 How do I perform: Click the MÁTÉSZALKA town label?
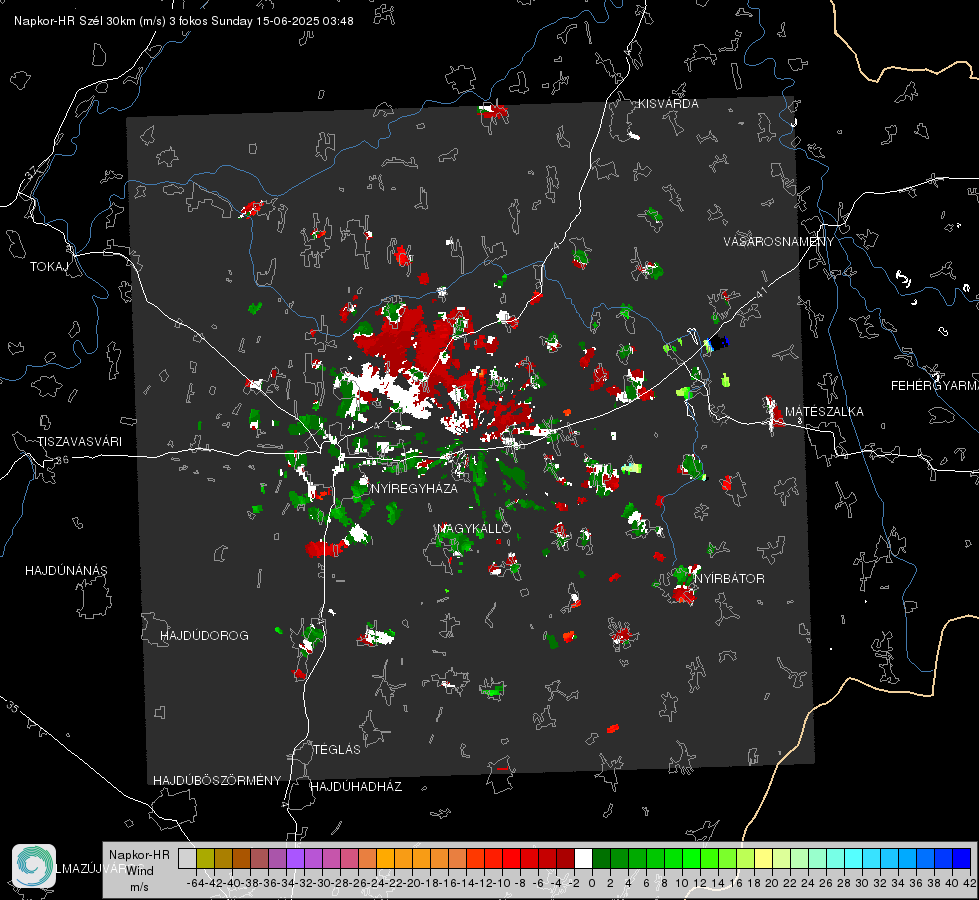[x=824, y=412]
